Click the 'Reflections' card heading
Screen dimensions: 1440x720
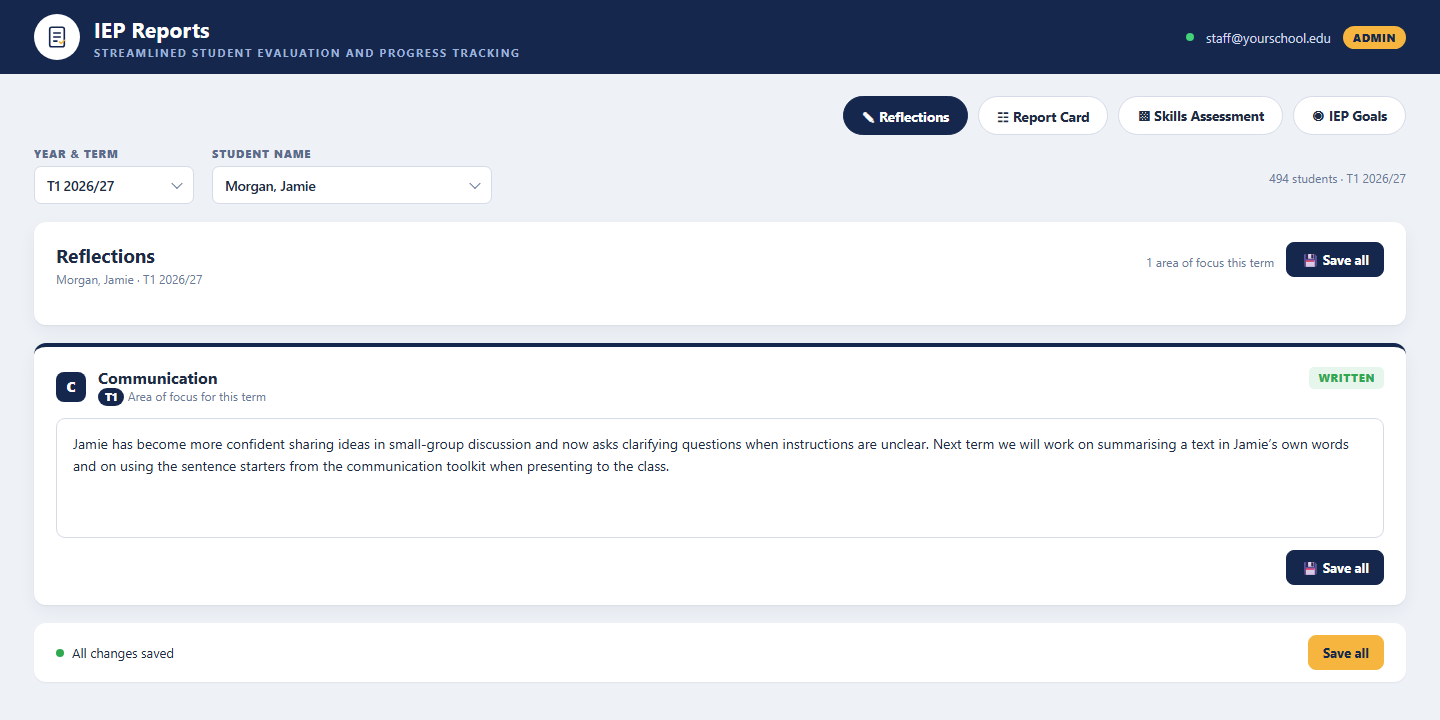click(106, 257)
